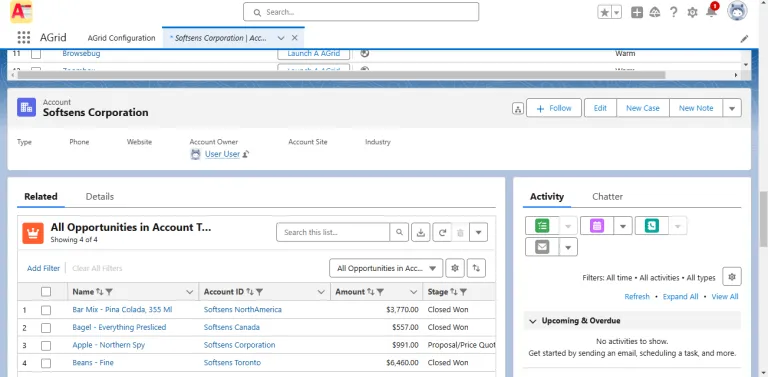Open the list actions dropdown arrow
This screenshot has height=377, width=768.
click(479, 233)
